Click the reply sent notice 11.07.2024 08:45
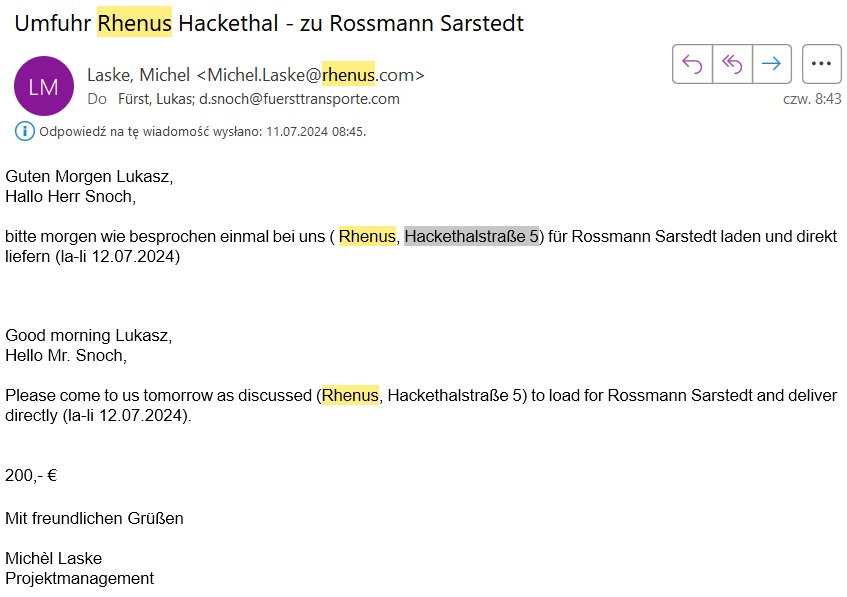This screenshot has width=847, height=597. (203, 131)
